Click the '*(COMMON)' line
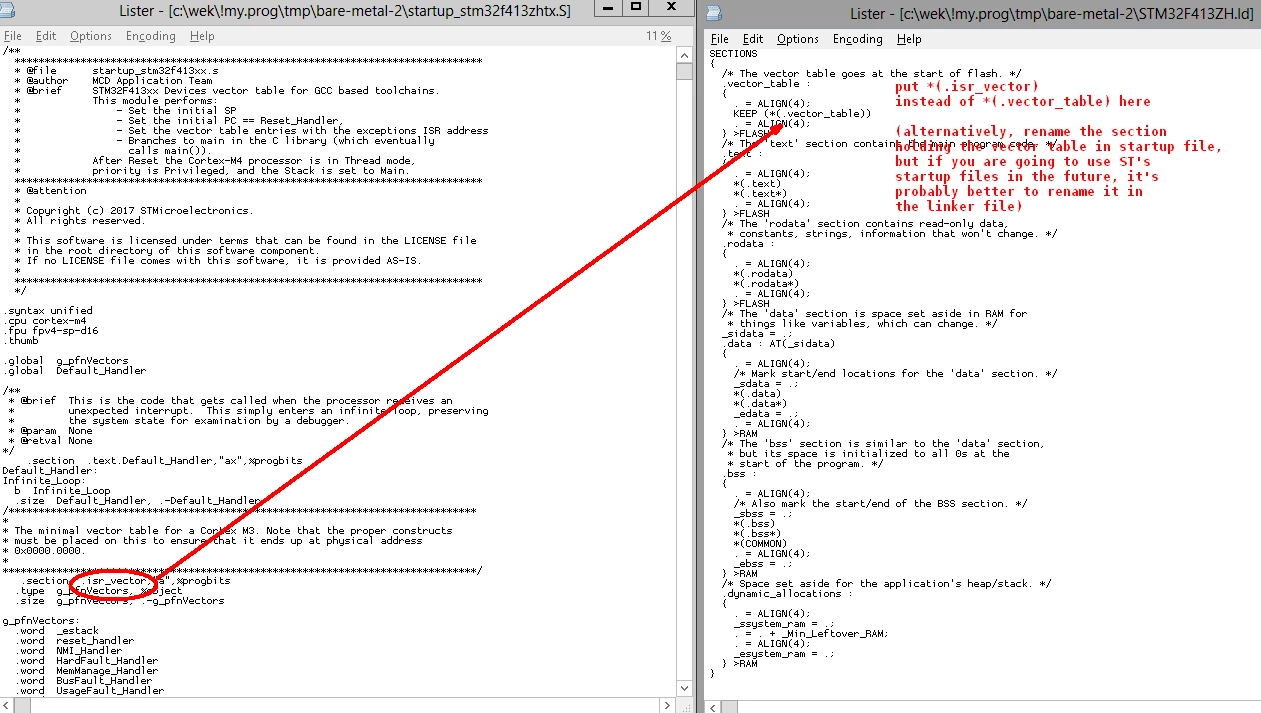1261x713 pixels. click(760, 544)
